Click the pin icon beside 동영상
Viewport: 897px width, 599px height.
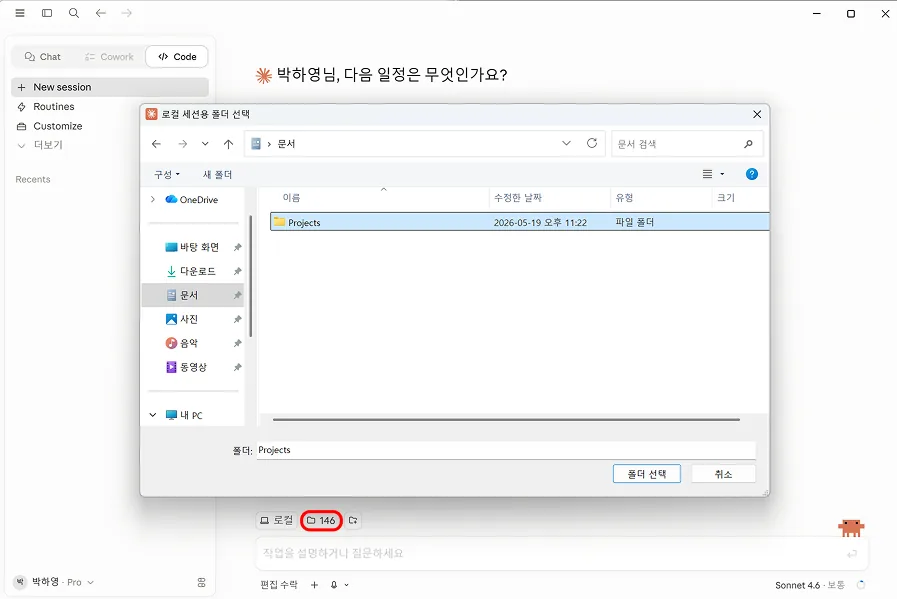(237, 367)
